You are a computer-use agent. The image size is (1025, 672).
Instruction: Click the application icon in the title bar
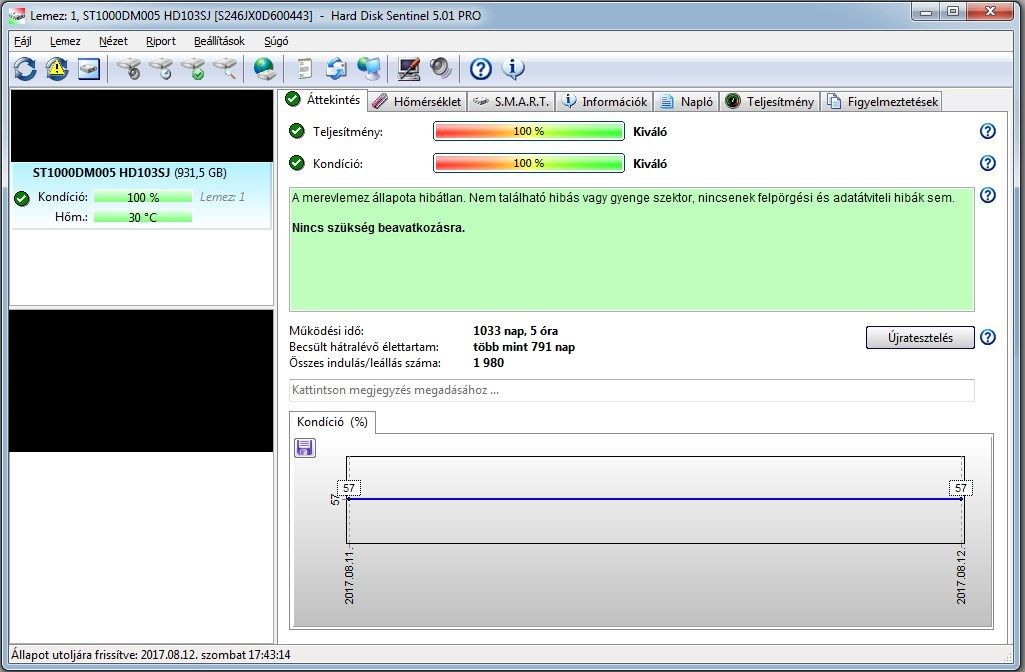tap(17, 15)
